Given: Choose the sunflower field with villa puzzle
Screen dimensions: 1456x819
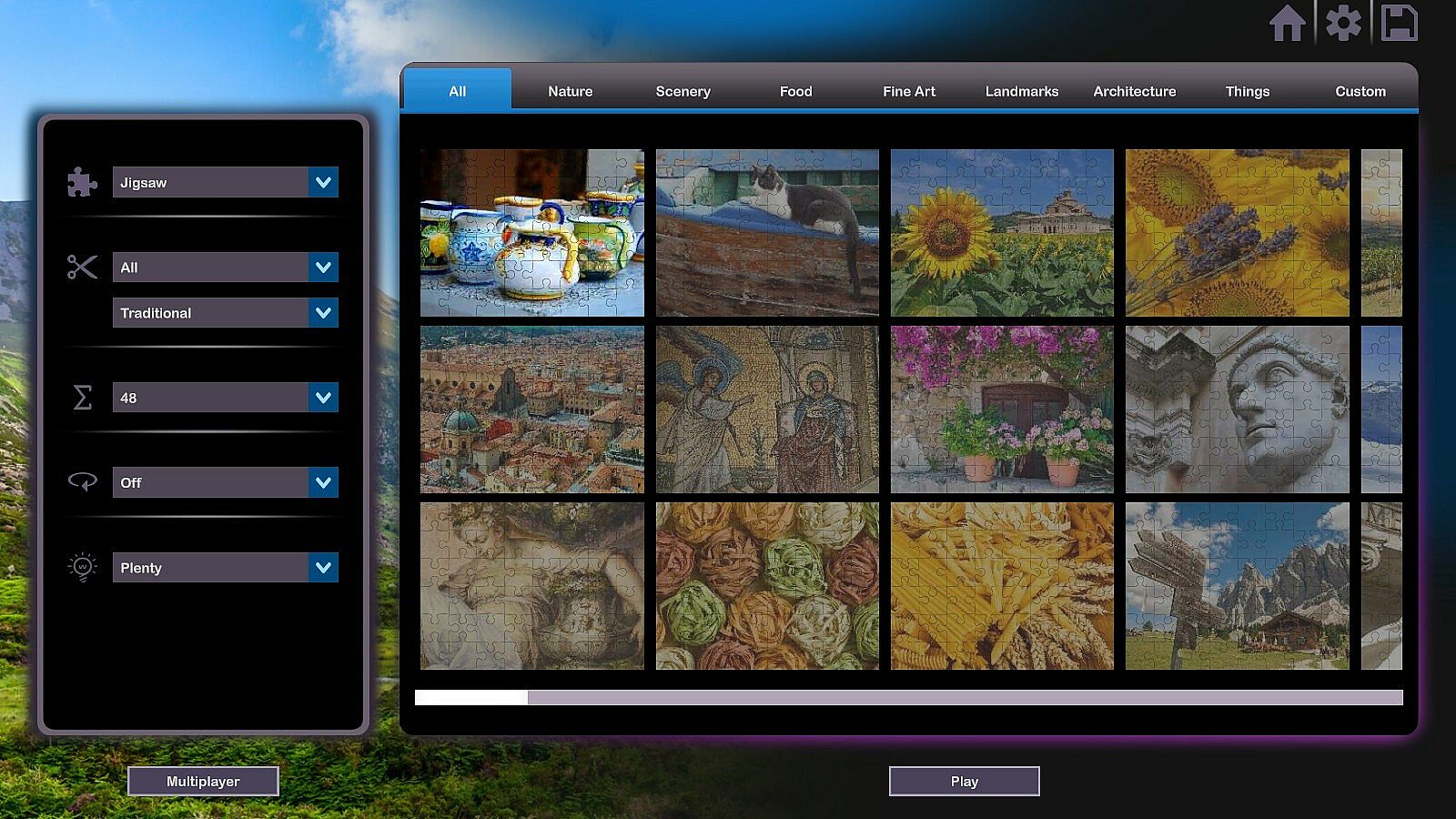Looking at the screenshot, I should tap(1002, 233).
